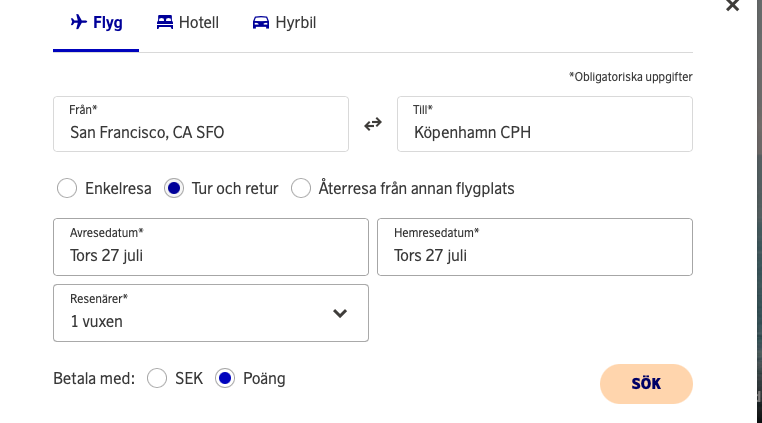Expand the Resenärer dropdown chevron

340,313
